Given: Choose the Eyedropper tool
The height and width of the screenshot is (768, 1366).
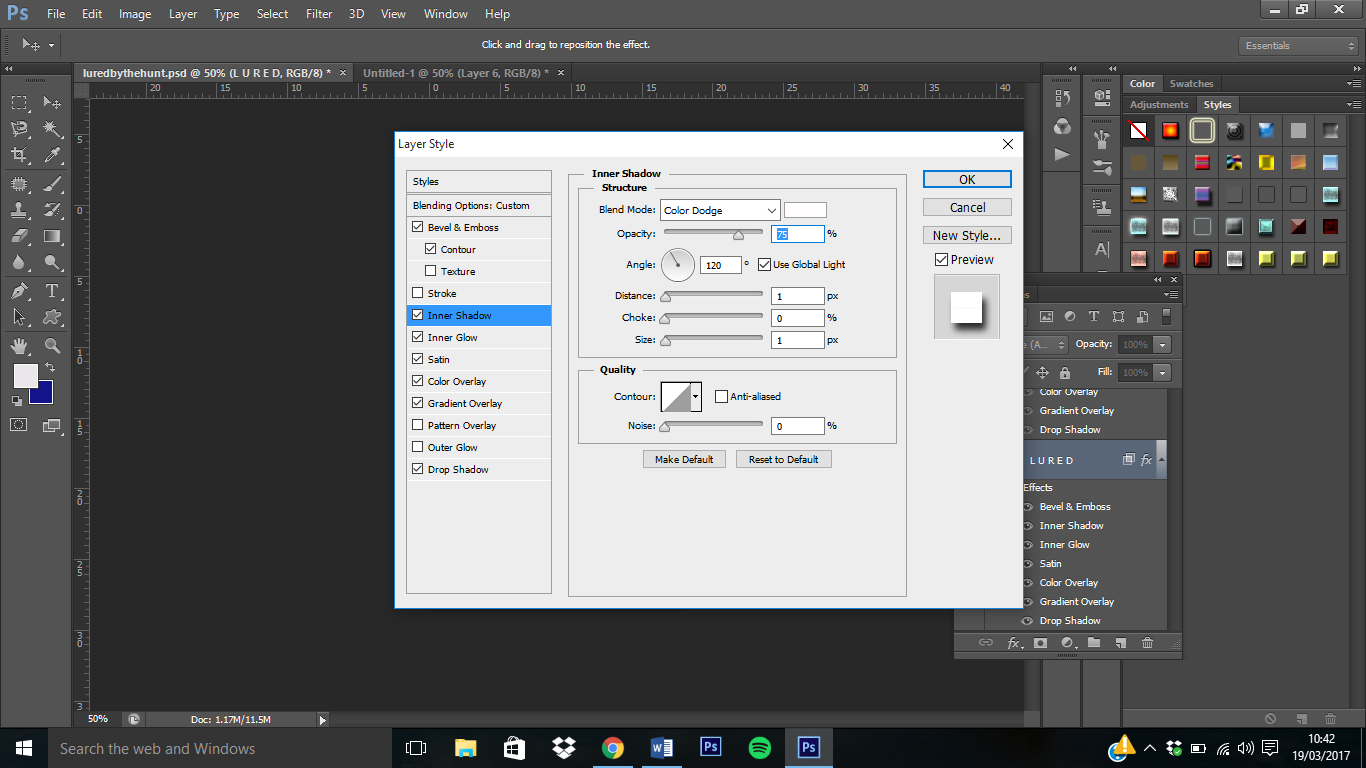Looking at the screenshot, I should click(52, 155).
